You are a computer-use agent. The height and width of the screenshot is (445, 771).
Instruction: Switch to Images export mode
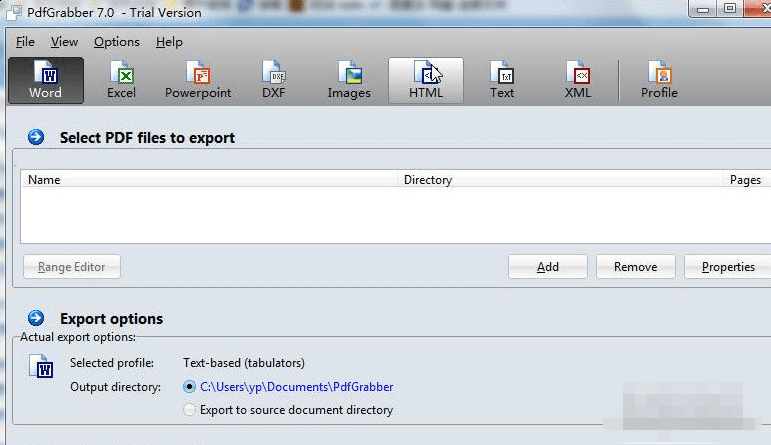click(x=349, y=81)
